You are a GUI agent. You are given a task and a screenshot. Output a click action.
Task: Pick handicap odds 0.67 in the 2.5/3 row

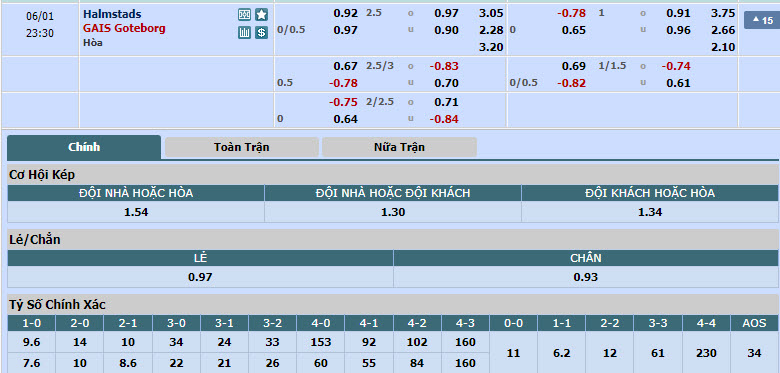click(x=346, y=66)
